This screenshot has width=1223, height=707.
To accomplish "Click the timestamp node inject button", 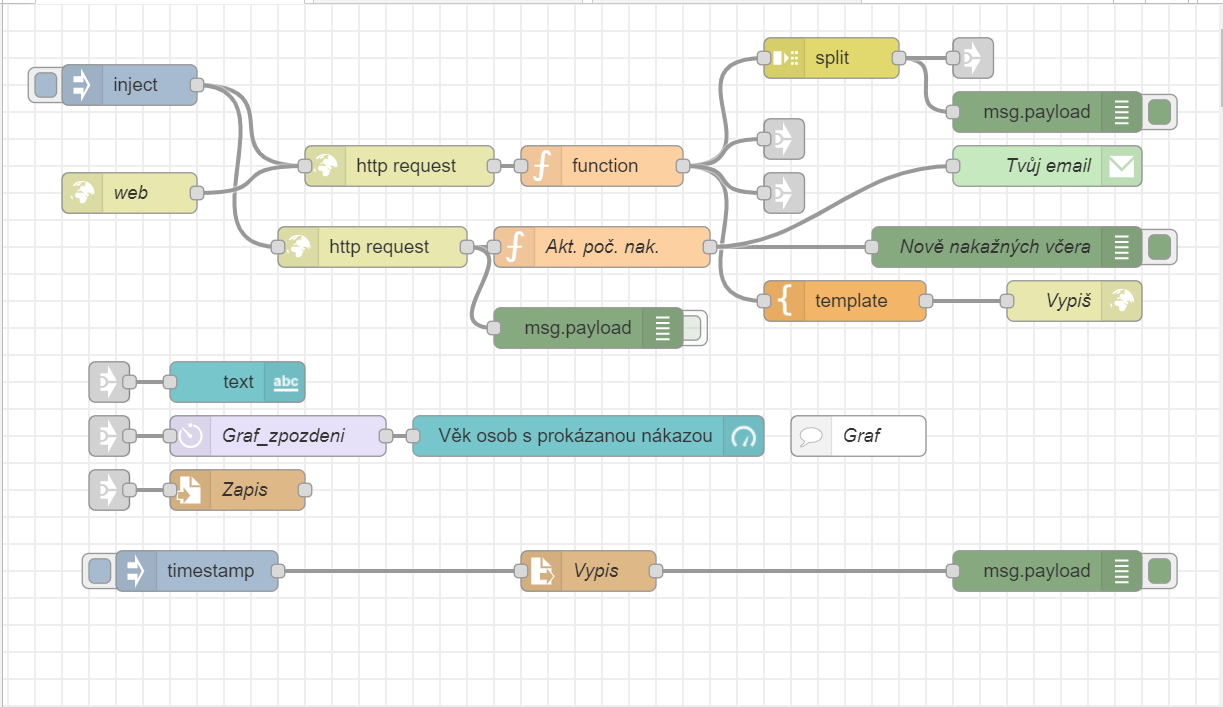I will click(99, 571).
